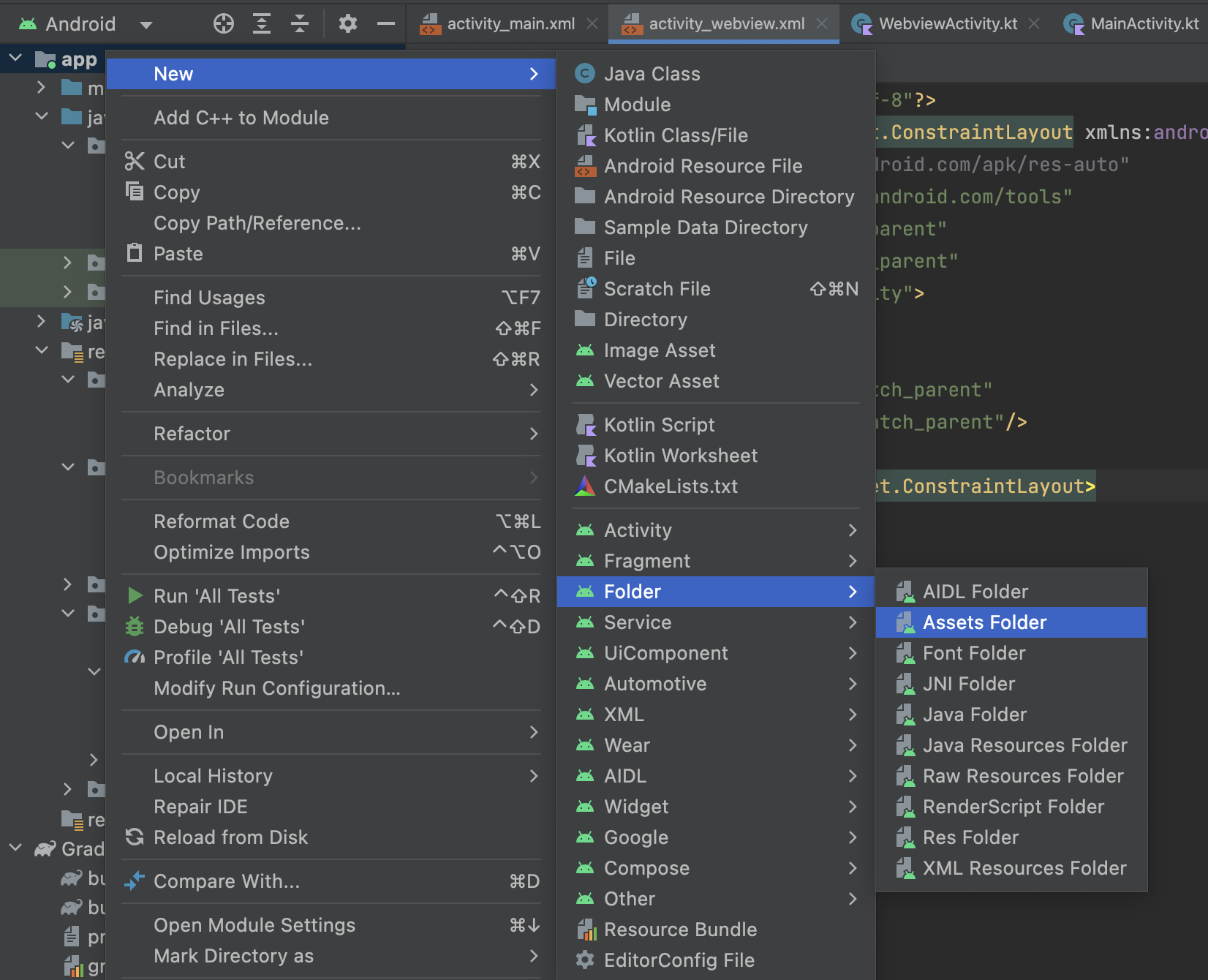This screenshot has width=1208, height=980.
Task: Choose Open Module Settings
Action: tap(331, 925)
